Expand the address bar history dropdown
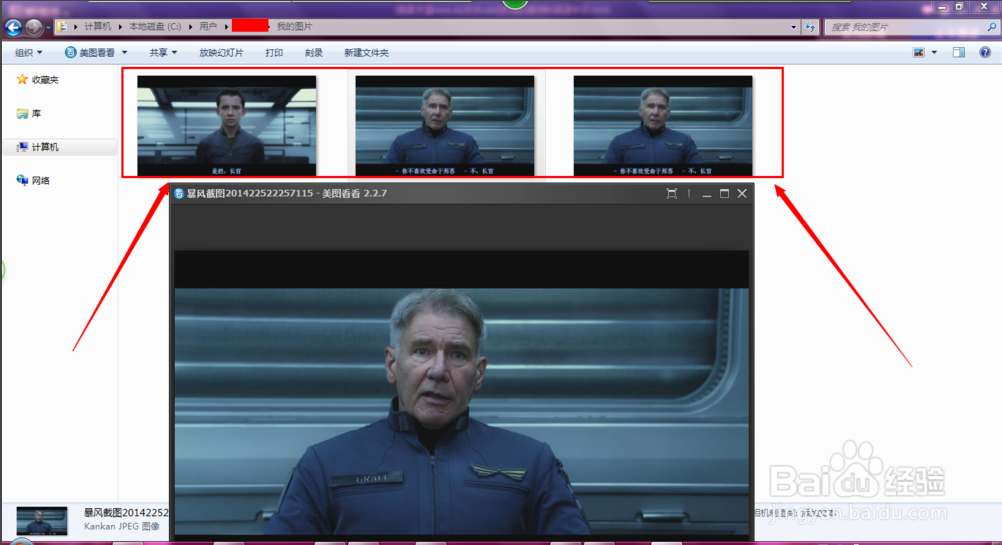Screen dimensions: 1002x545 pyautogui.click(x=794, y=27)
